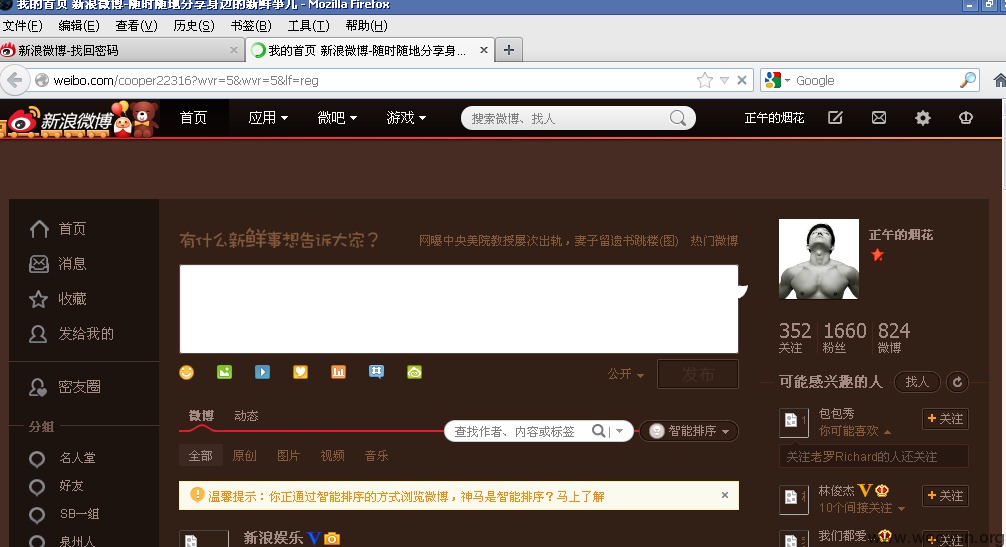Screen dimensions: 1006x547
Task: Open 发给我的 in the left sidebar
Action: 71,333
